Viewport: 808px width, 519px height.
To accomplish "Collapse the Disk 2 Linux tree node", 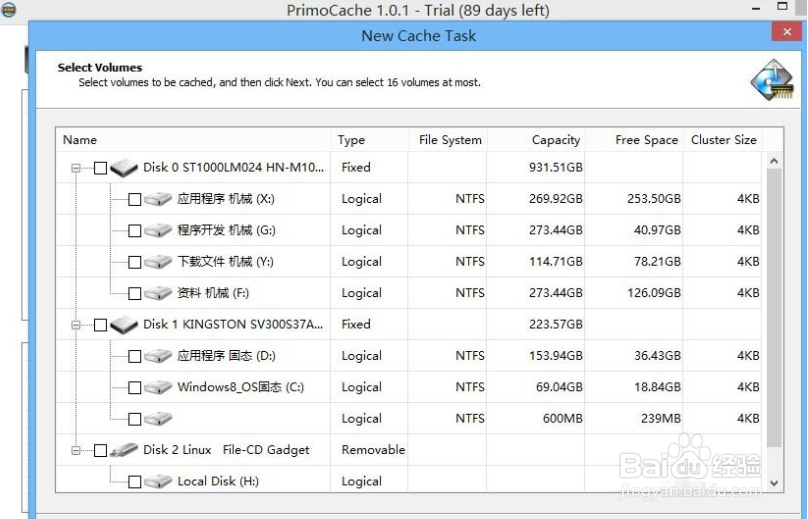I will [76, 451].
